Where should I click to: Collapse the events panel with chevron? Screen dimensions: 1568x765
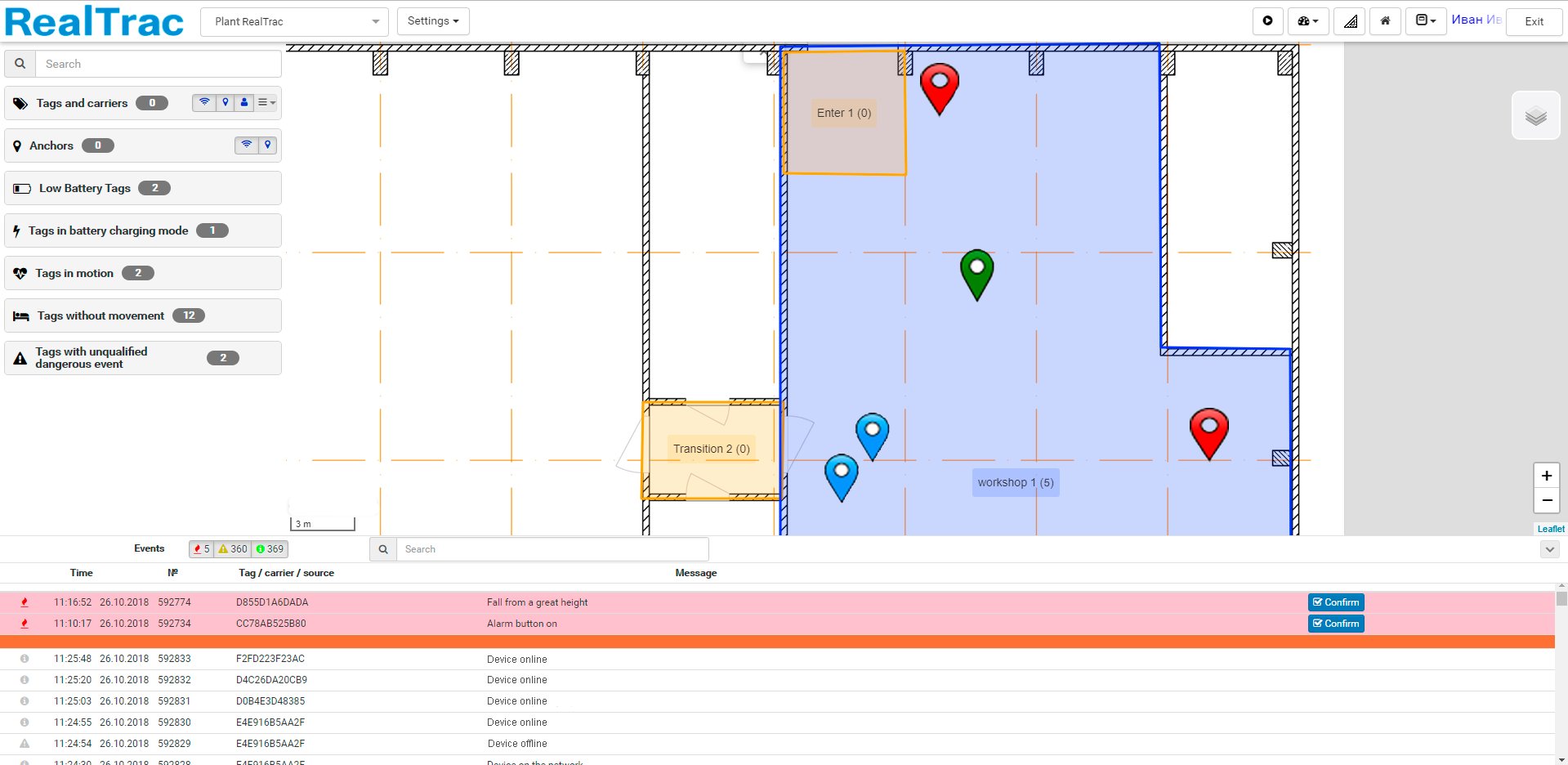coord(1549,550)
